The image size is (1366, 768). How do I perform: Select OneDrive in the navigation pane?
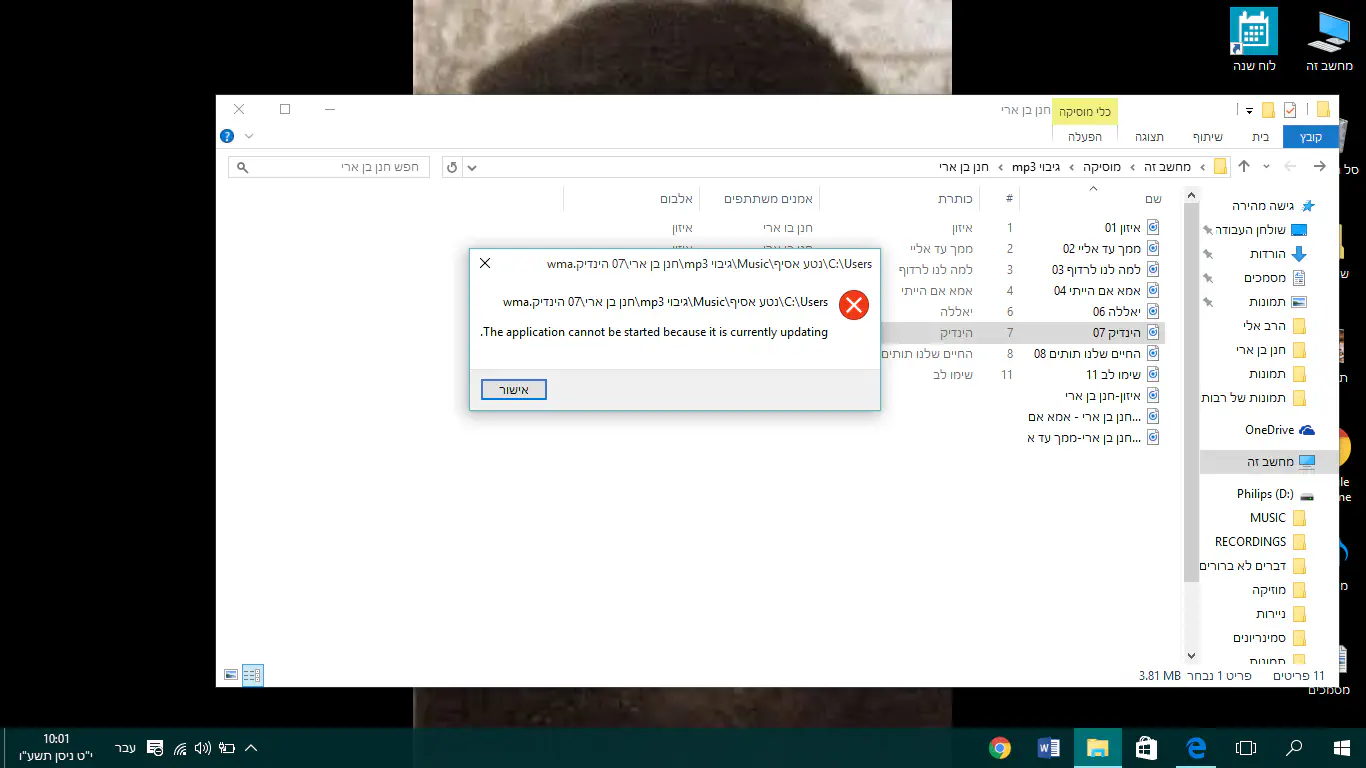[1269, 430]
